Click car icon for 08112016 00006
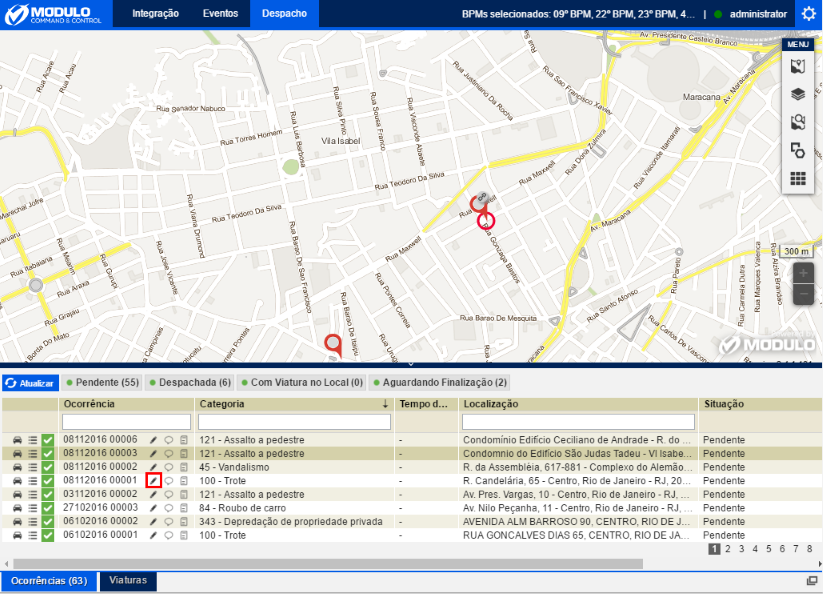 pyautogui.click(x=17, y=440)
